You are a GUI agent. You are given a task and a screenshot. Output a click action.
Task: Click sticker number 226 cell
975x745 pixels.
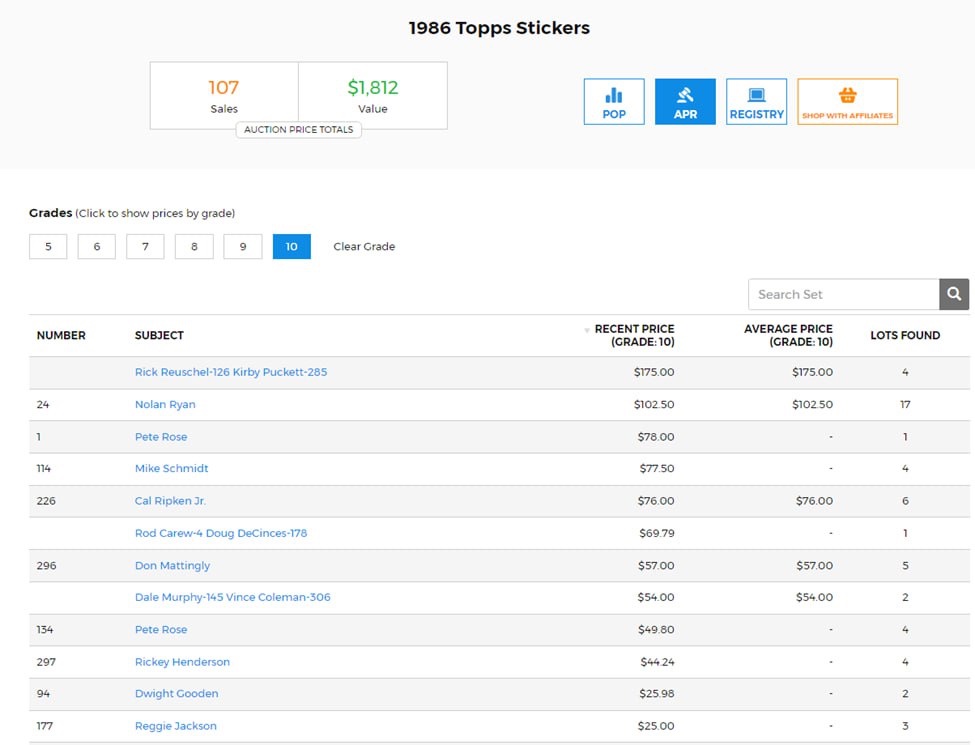pyautogui.click(x=46, y=501)
